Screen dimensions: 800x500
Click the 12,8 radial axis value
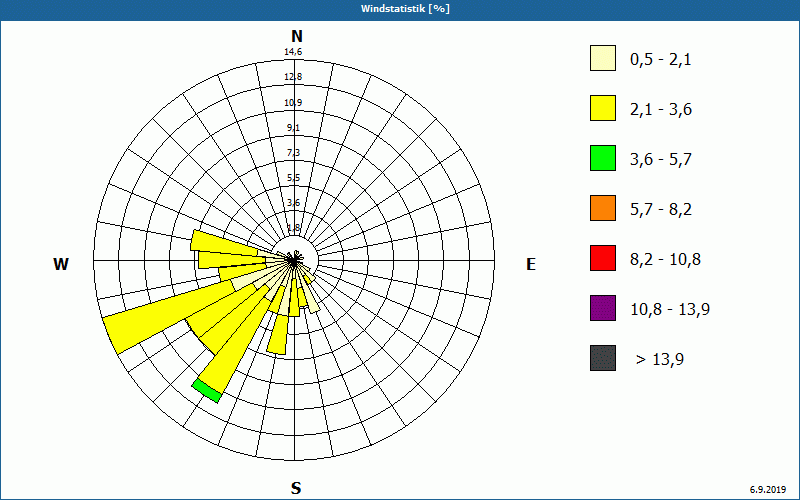tap(293, 77)
